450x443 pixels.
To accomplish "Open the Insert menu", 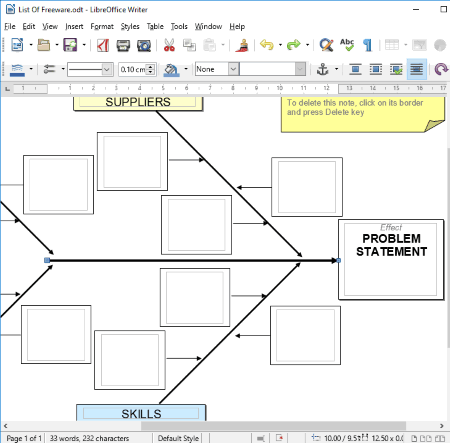I will [74, 26].
